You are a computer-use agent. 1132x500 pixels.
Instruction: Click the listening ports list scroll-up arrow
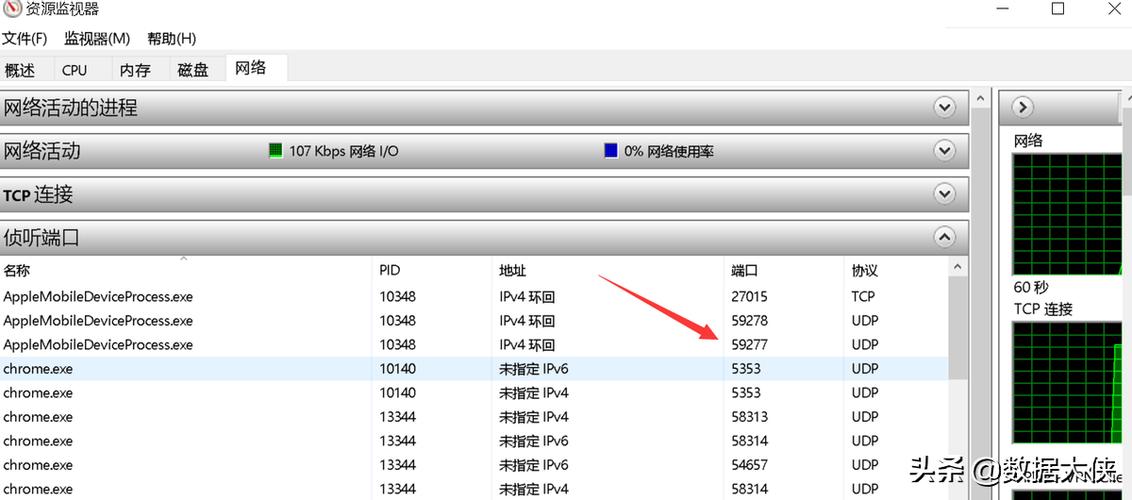click(958, 267)
